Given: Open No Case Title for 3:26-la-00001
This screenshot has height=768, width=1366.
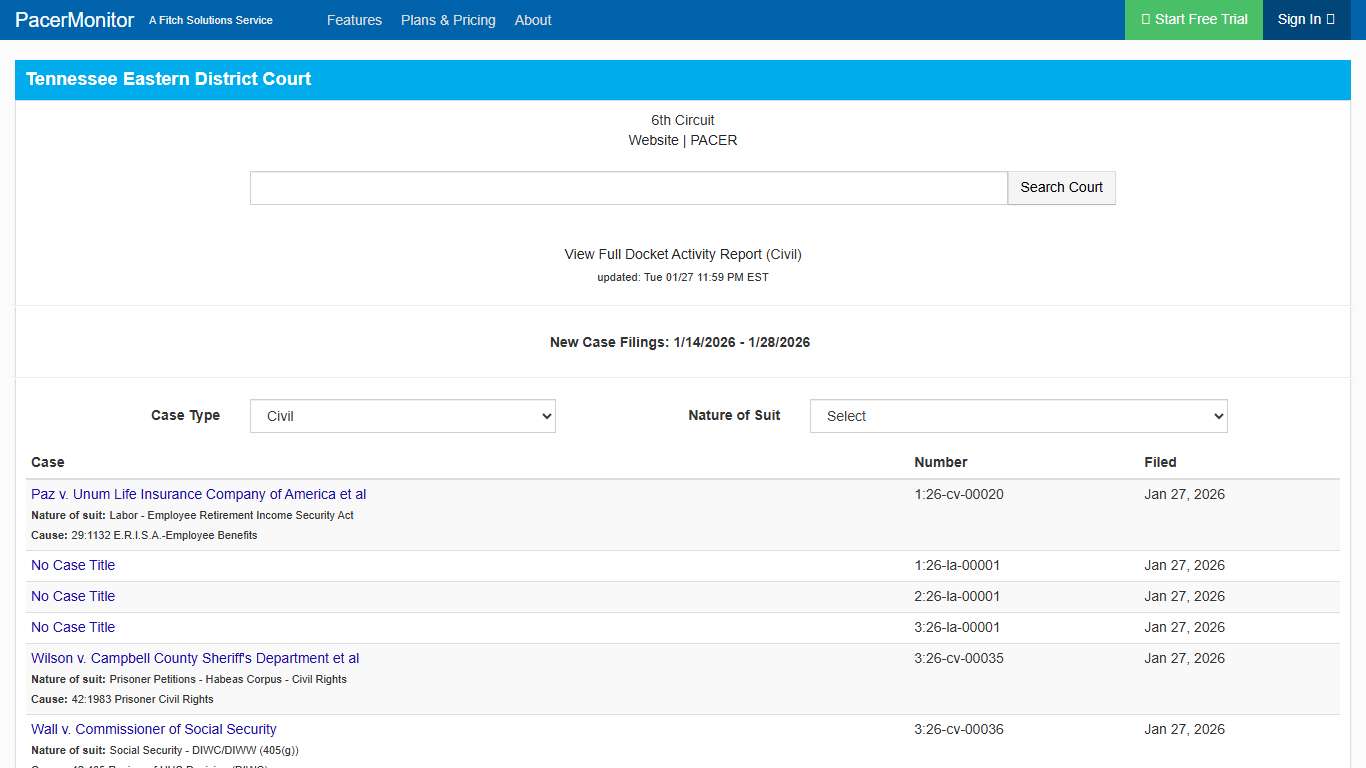Looking at the screenshot, I should (73, 627).
